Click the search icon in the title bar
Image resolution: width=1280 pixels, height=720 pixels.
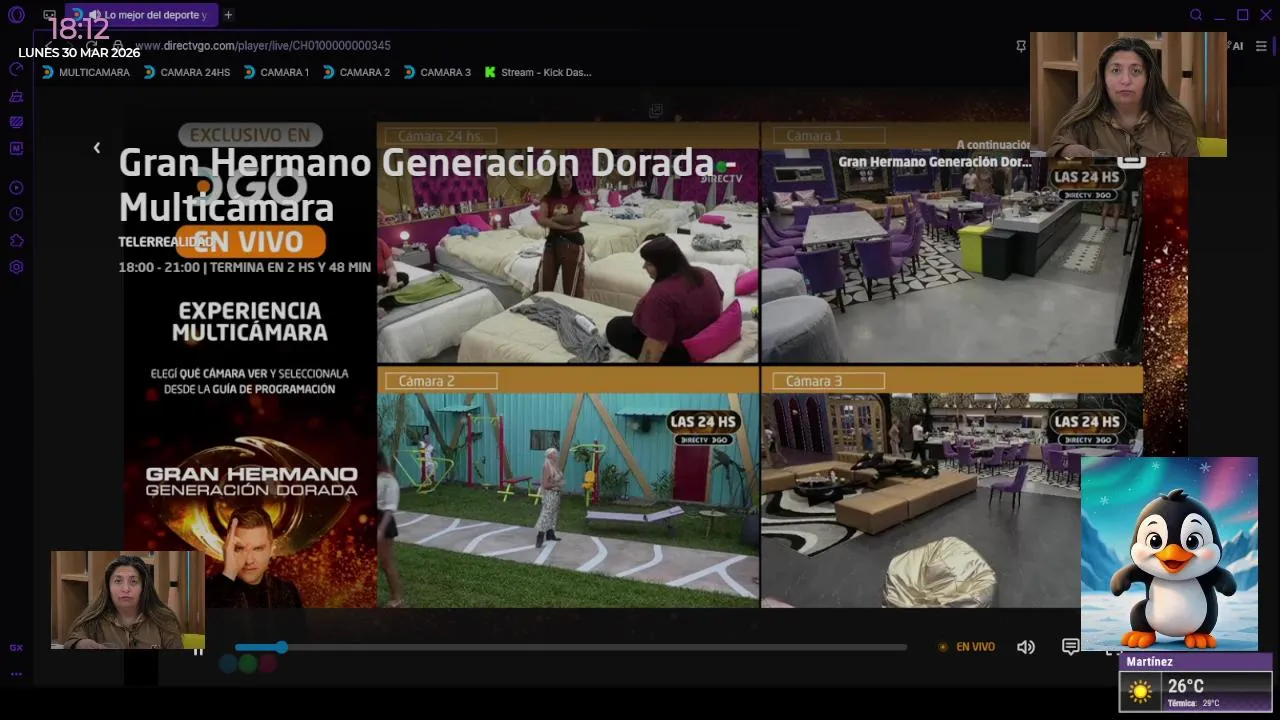click(1196, 15)
